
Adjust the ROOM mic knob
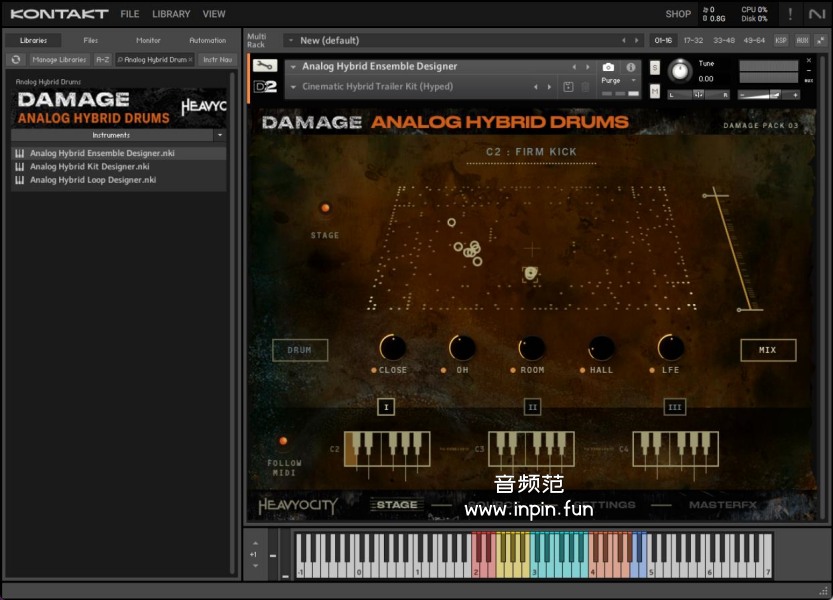point(532,348)
